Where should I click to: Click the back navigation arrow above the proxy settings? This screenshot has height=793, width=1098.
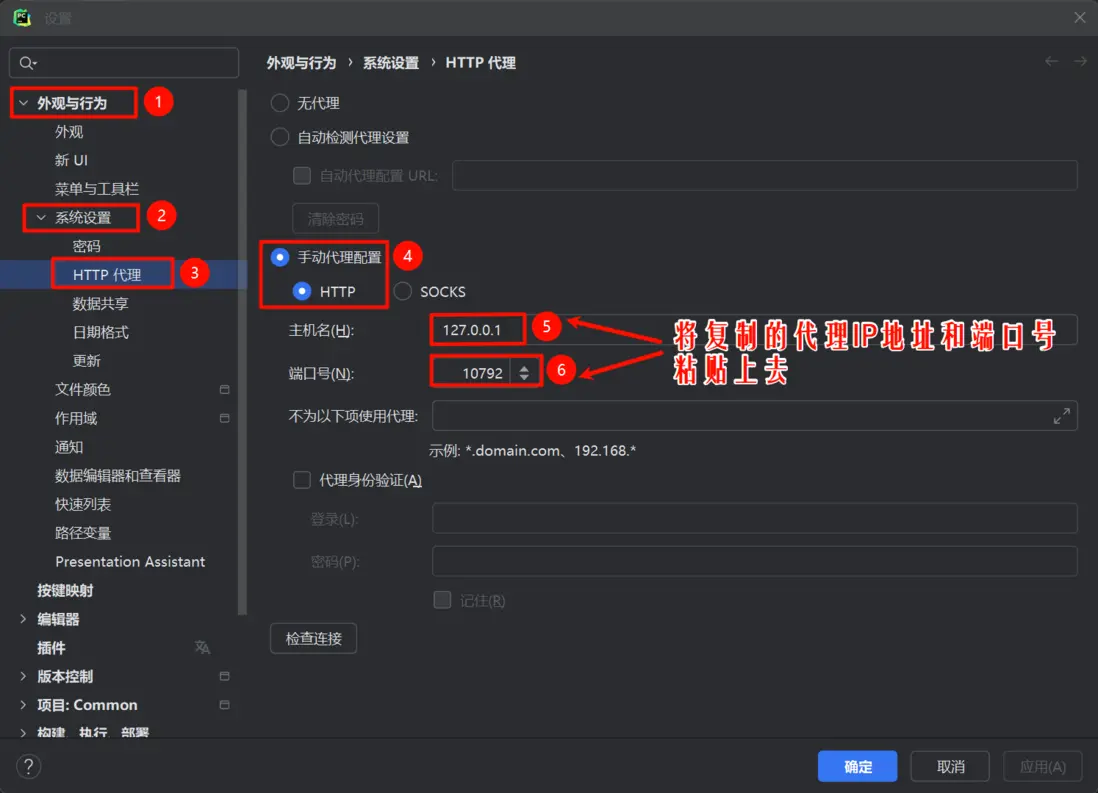tap(1051, 61)
